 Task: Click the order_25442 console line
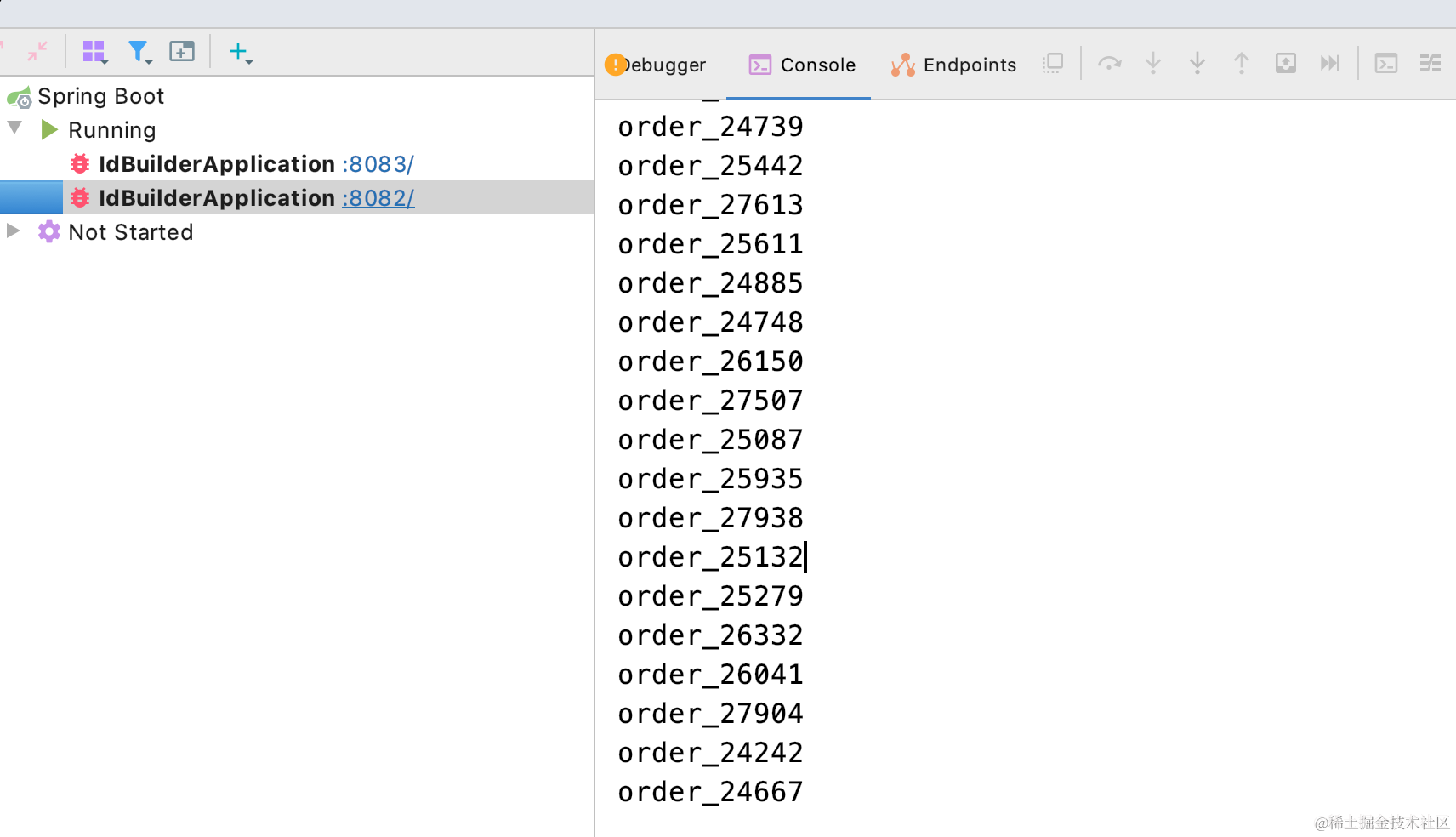coord(710,166)
